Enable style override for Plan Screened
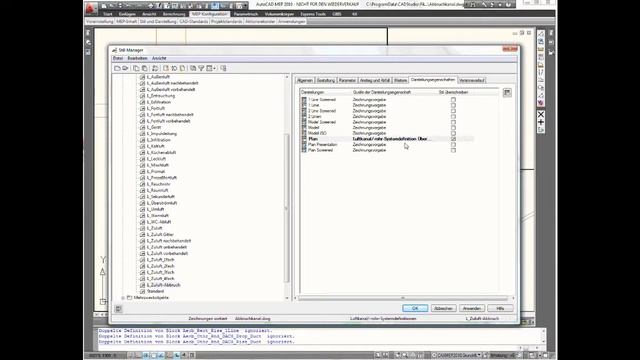The height and width of the screenshot is (360, 640). pyautogui.click(x=453, y=150)
